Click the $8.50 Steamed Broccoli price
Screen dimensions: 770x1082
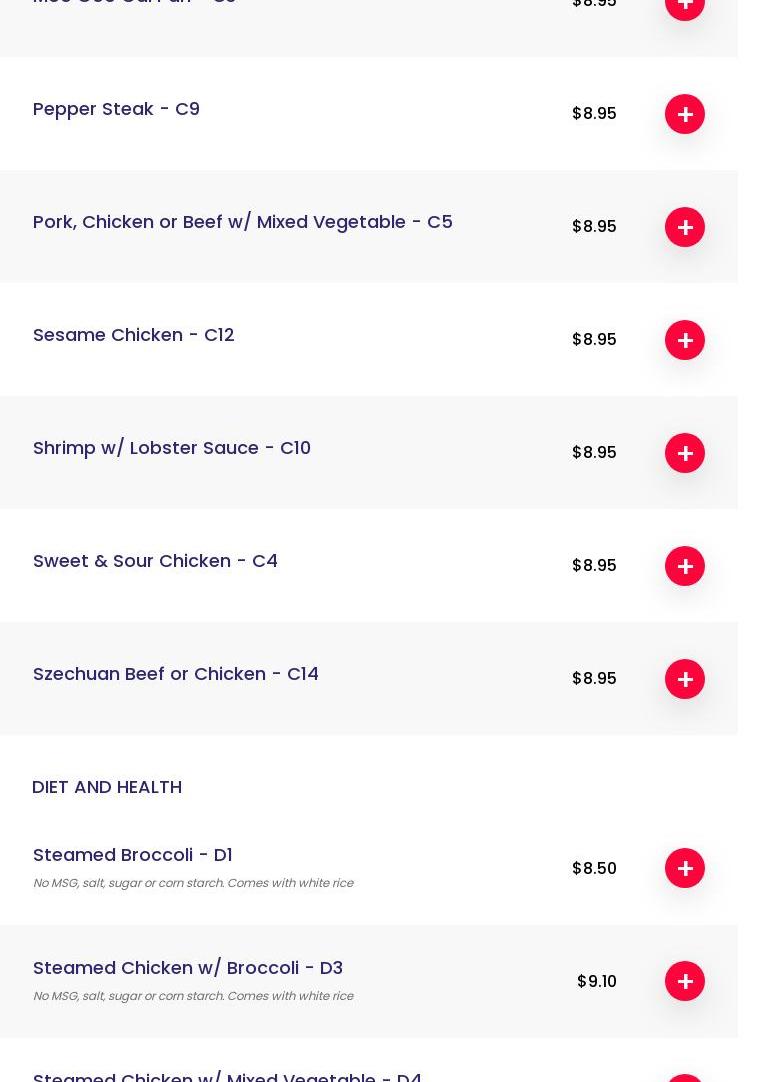tap(594, 868)
